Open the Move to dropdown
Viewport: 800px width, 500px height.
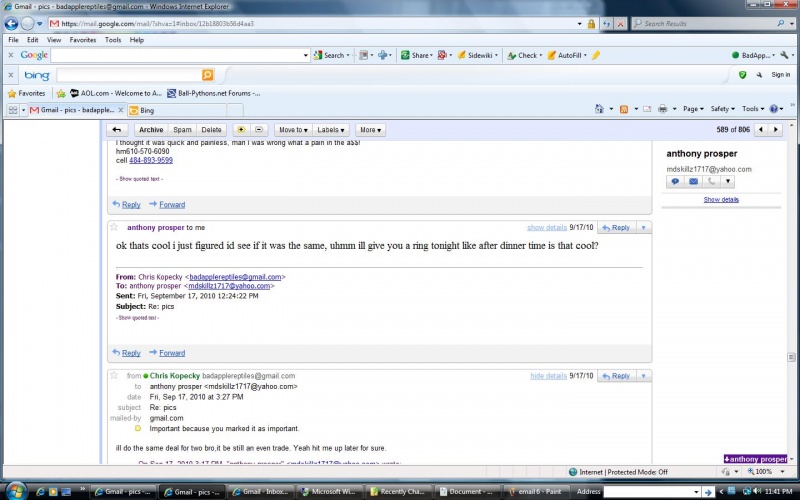coord(293,130)
